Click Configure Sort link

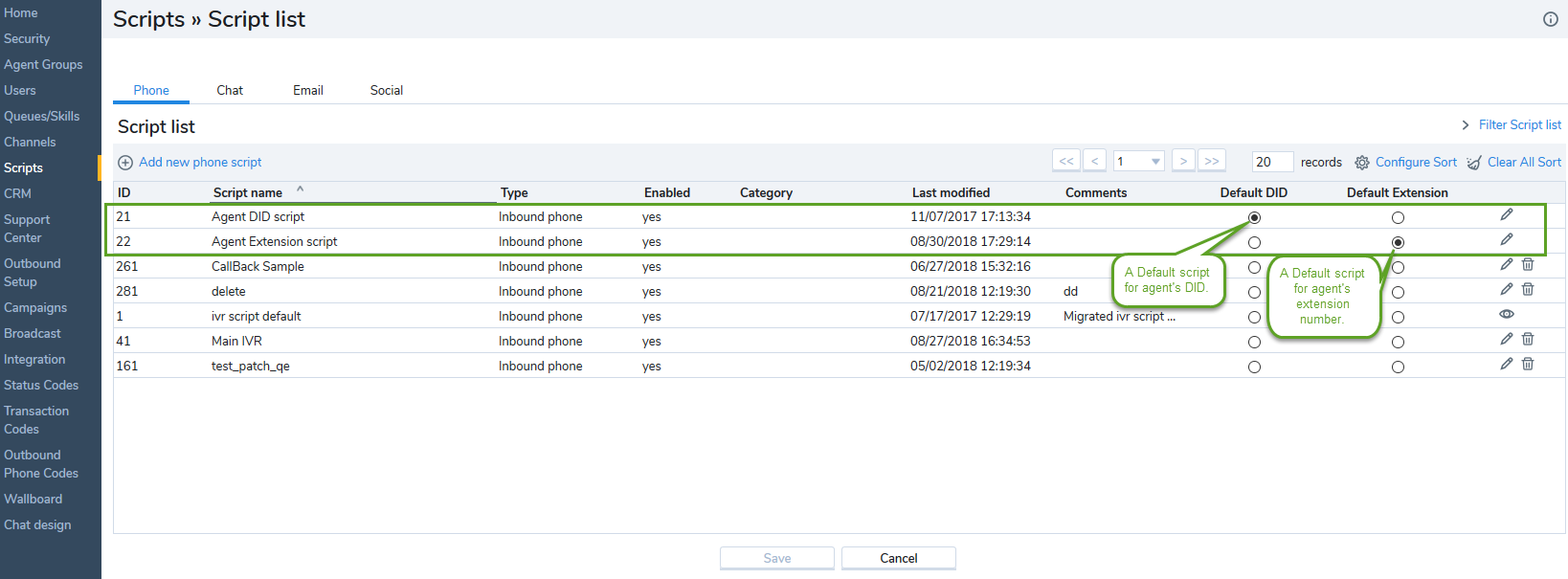[1416, 163]
